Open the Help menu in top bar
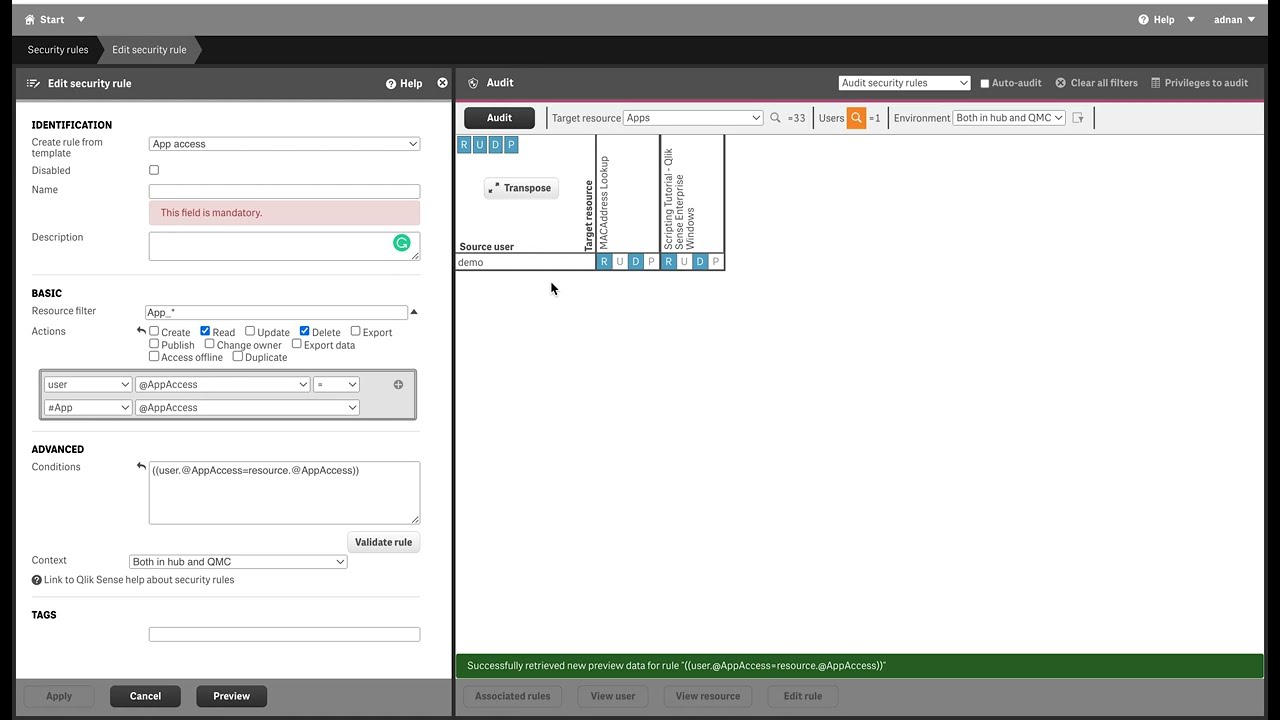The height and width of the screenshot is (720, 1280). click(1166, 19)
